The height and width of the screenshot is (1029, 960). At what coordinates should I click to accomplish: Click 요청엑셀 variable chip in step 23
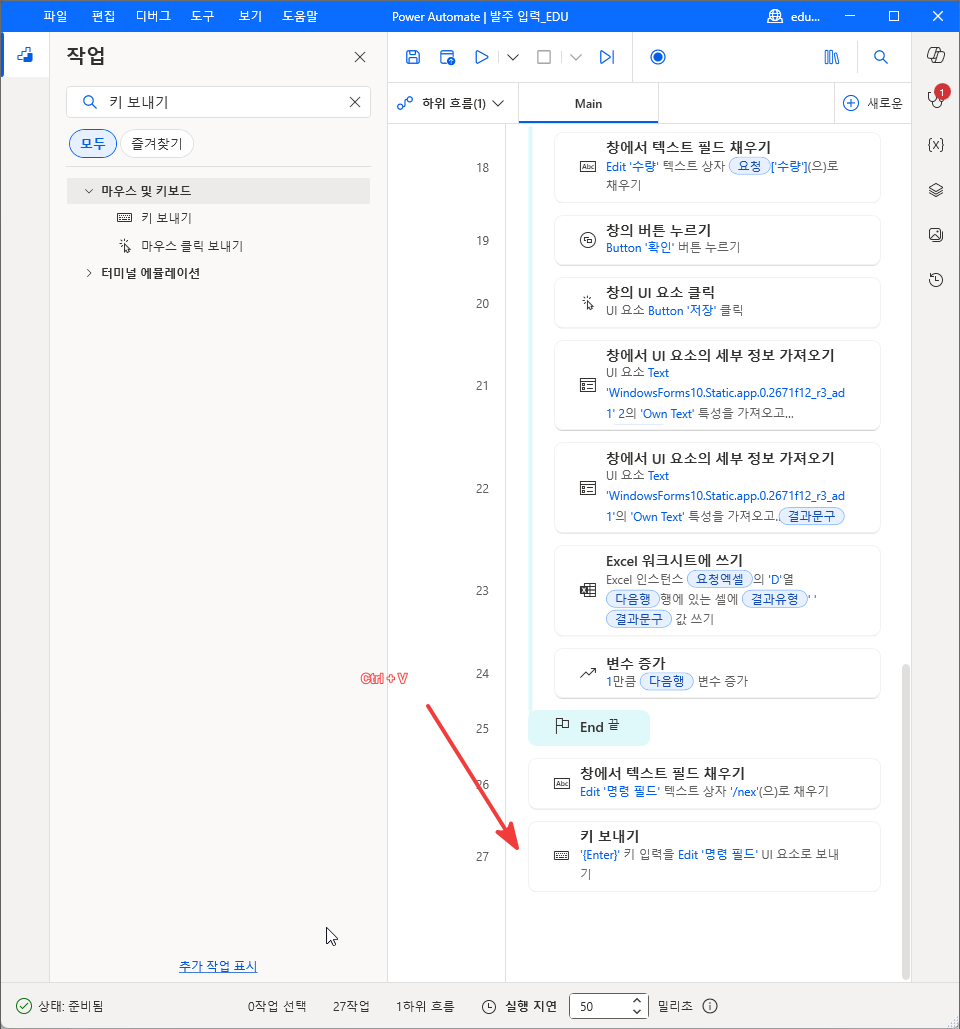[x=720, y=579]
